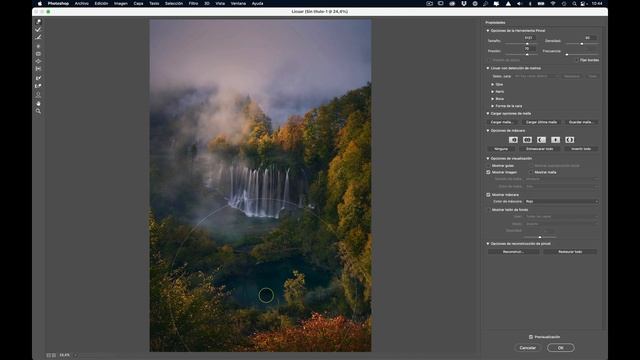
Task: Enable the Mostrar malla checkbox
Action: (x=531, y=172)
